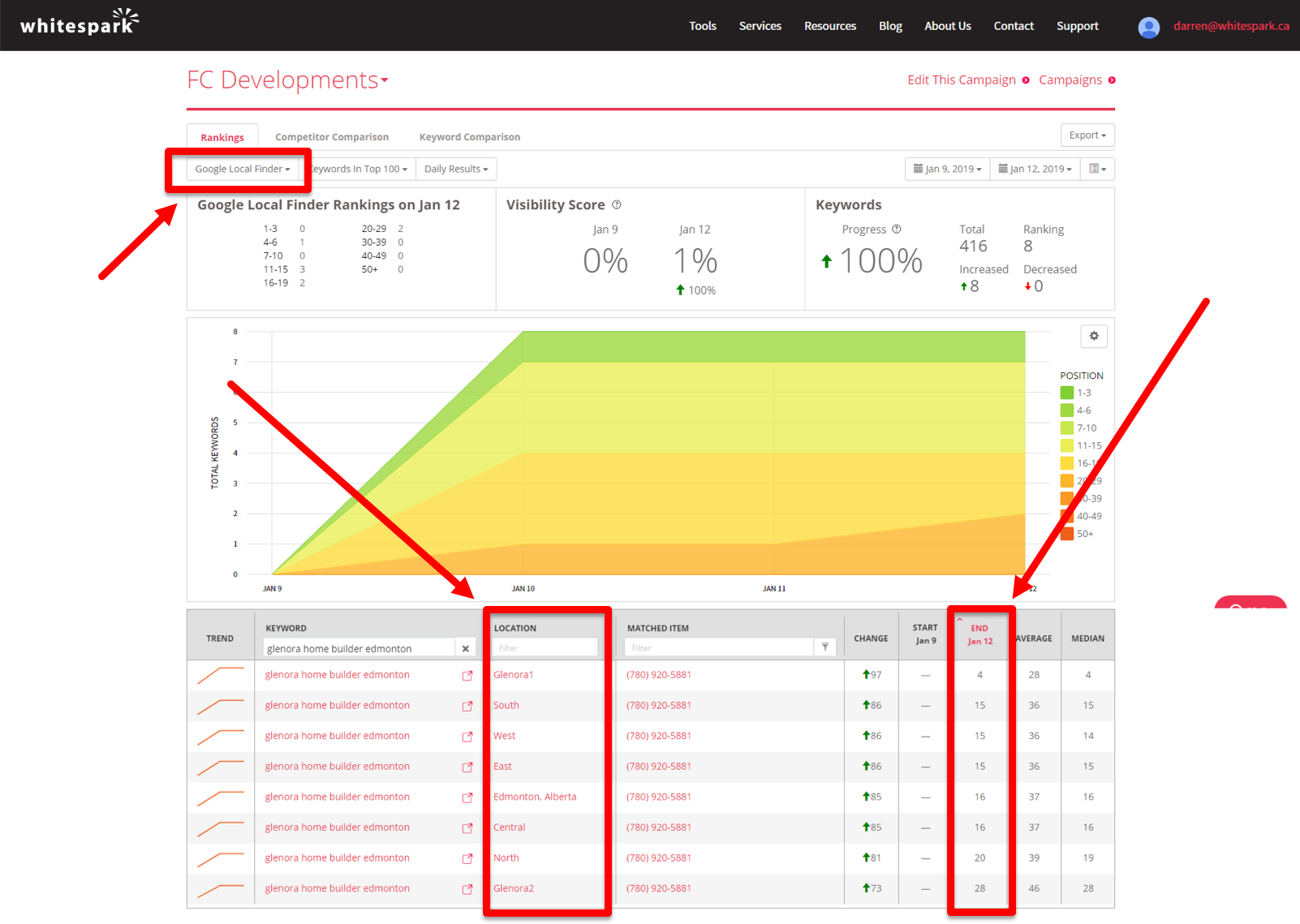The width and height of the screenshot is (1300, 924).
Task: Click the Location filter input field
Action: (545, 648)
